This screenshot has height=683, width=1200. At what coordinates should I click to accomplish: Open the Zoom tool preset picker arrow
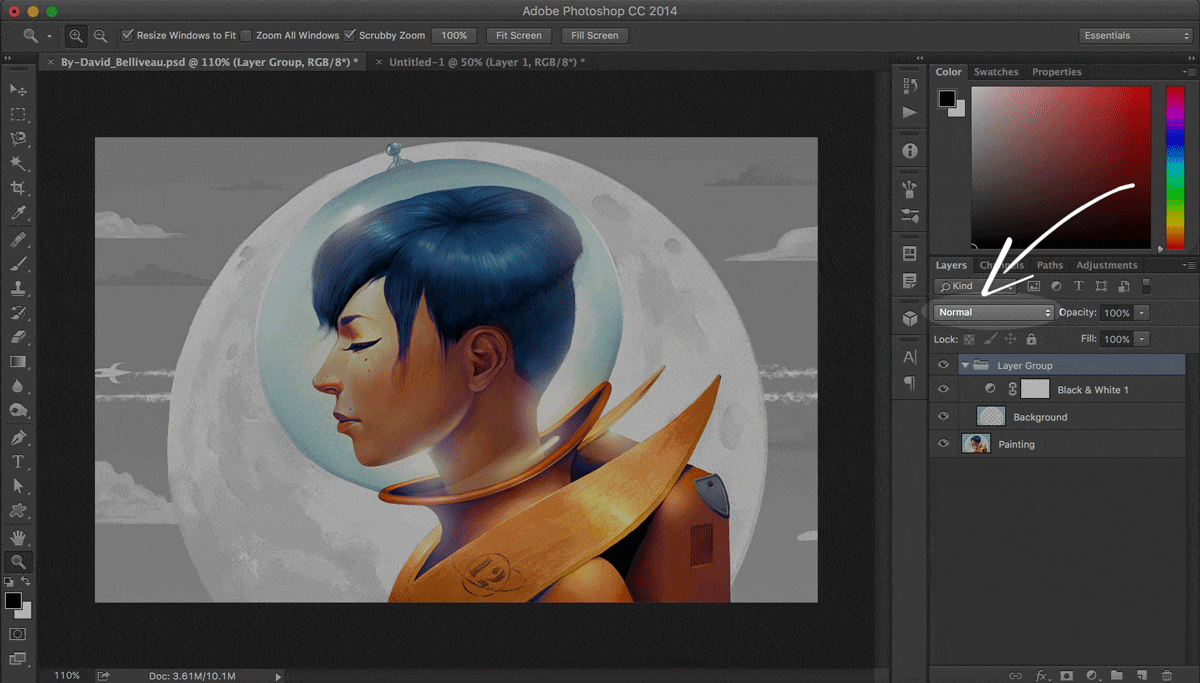click(x=49, y=36)
